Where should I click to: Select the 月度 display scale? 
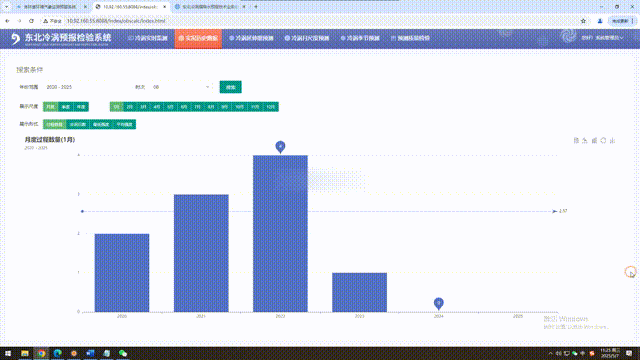click(x=50, y=107)
